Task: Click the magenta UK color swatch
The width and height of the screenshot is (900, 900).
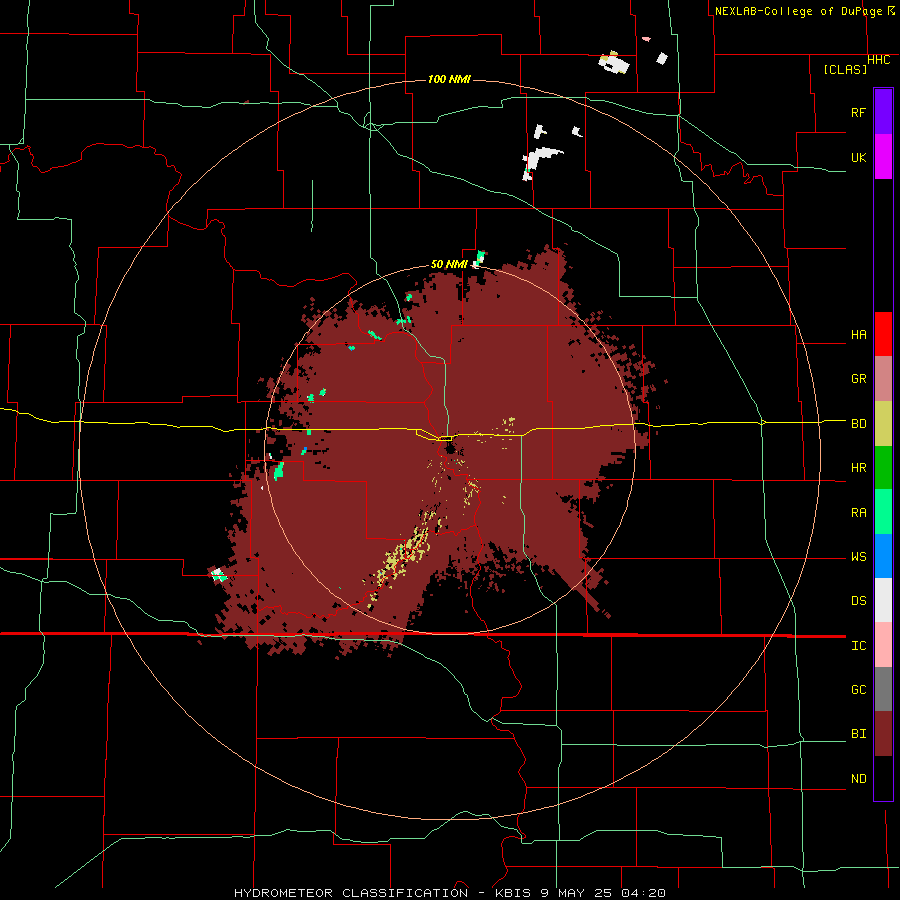Action: tap(883, 157)
